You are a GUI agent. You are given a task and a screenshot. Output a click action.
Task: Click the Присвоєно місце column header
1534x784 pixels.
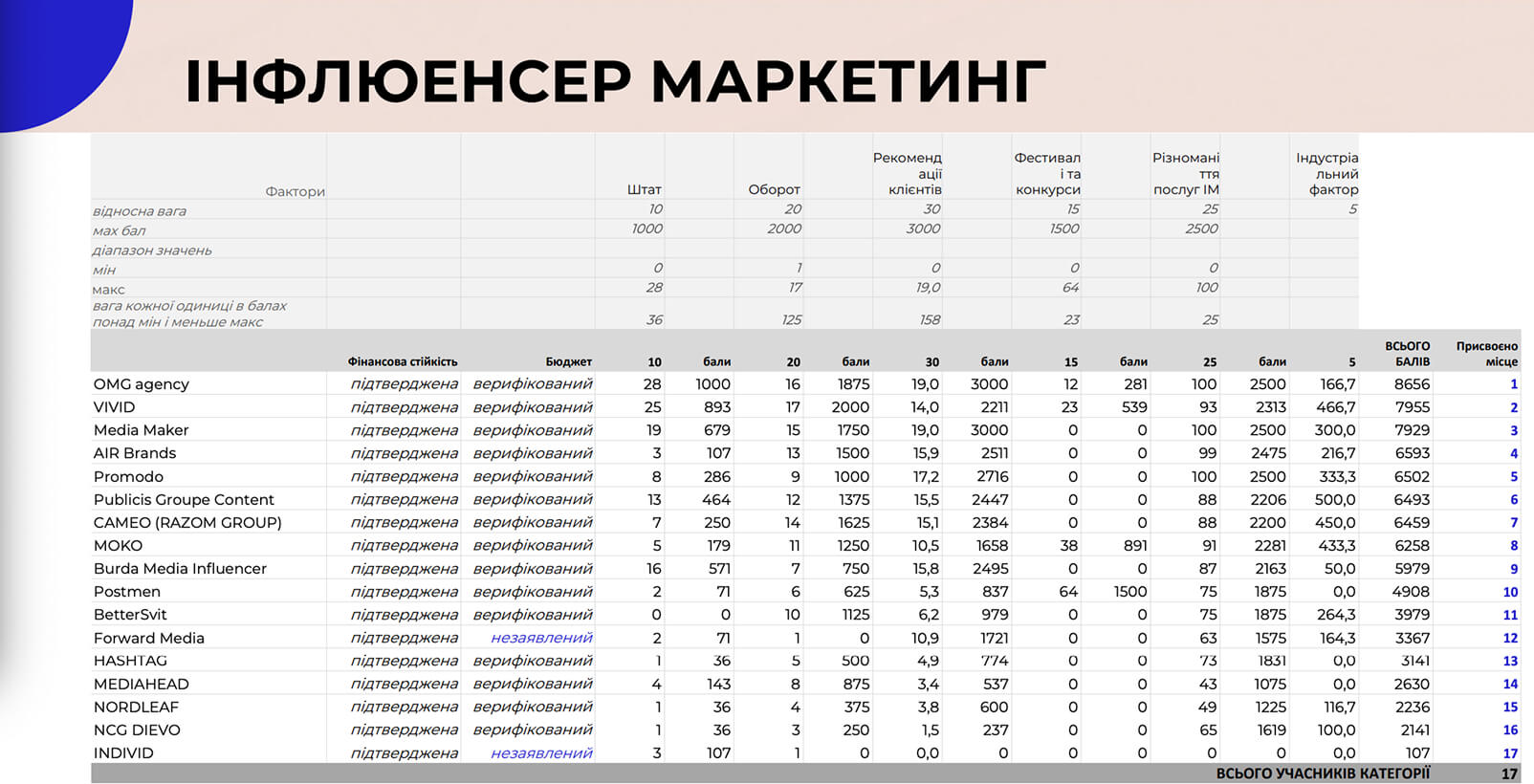click(1487, 355)
